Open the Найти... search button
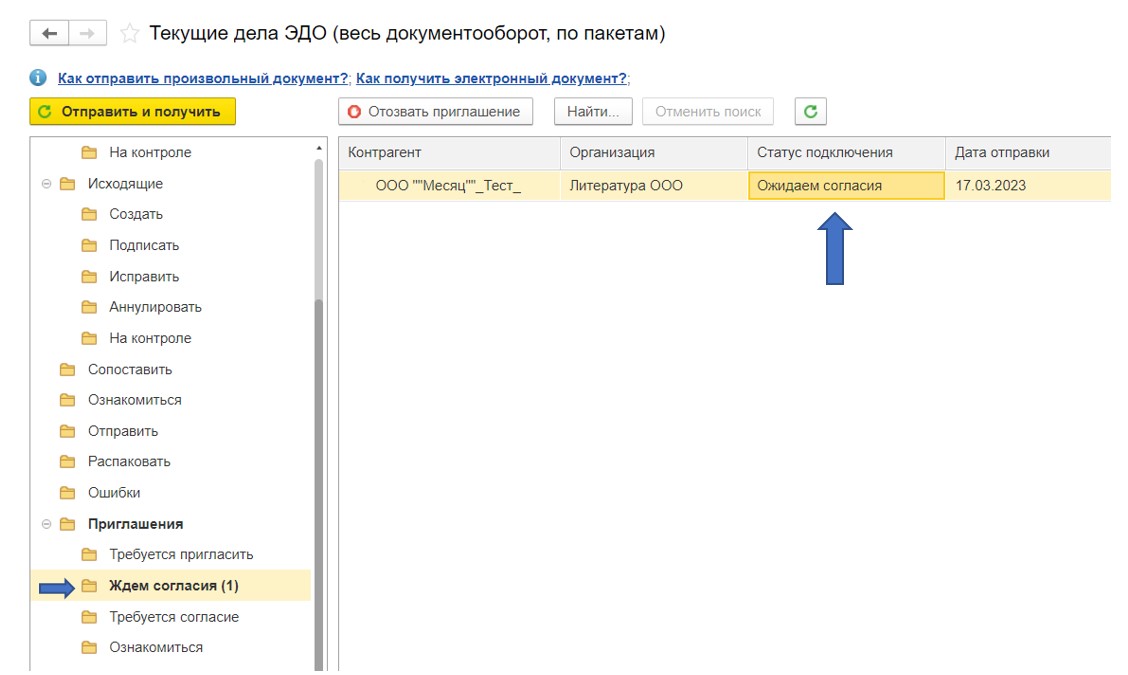1128x675 pixels. 593,112
